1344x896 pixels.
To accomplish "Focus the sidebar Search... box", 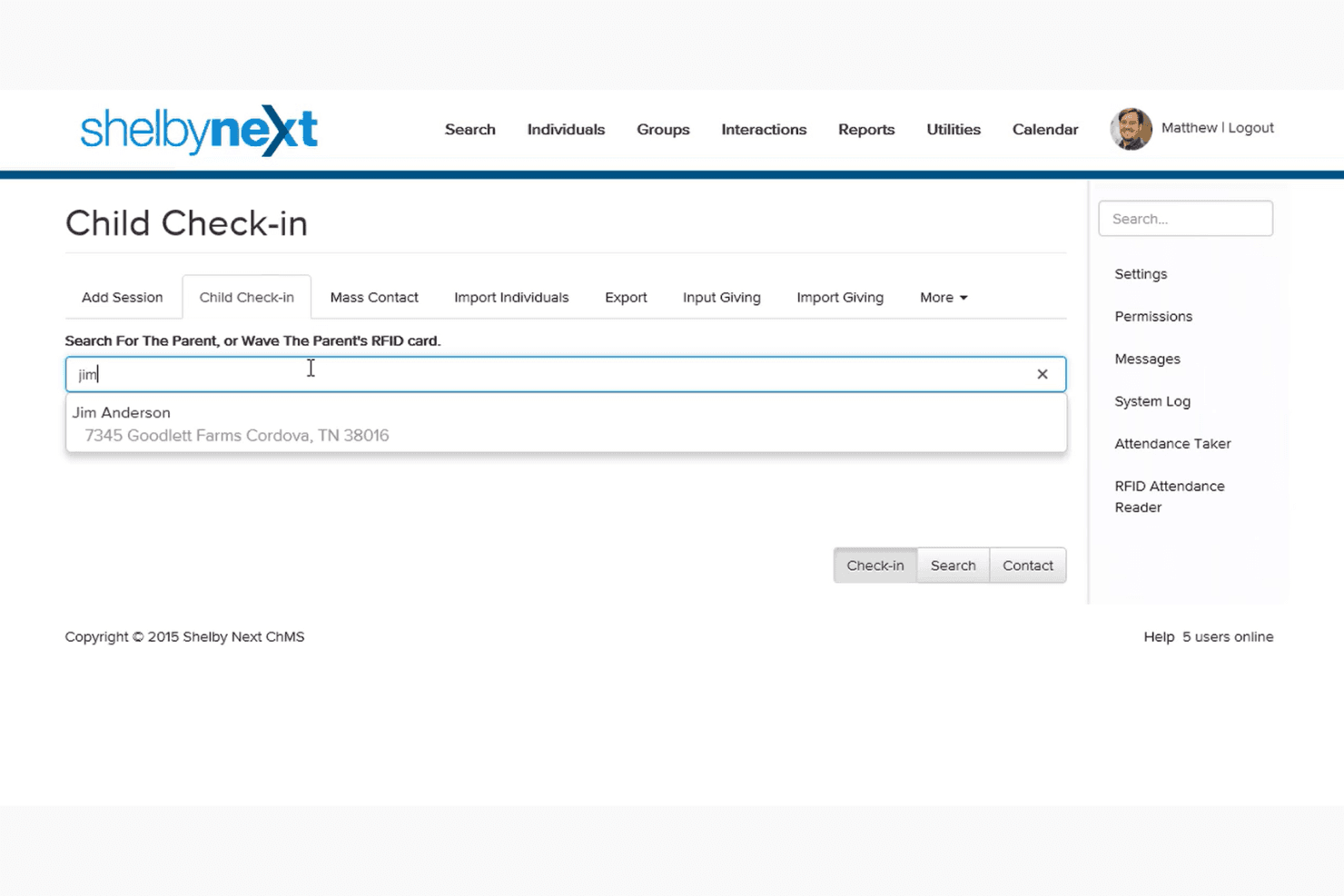I will [1185, 219].
